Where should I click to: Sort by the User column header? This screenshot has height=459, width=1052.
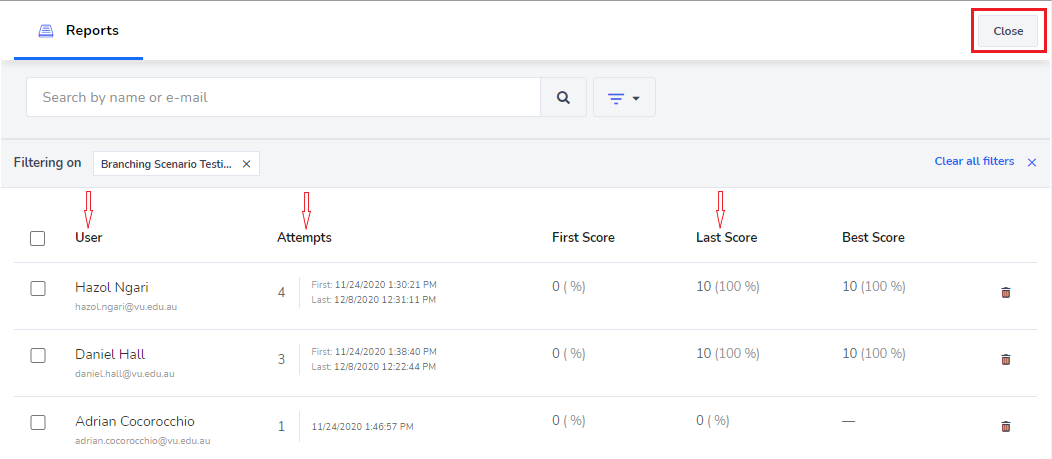click(89, 238)
